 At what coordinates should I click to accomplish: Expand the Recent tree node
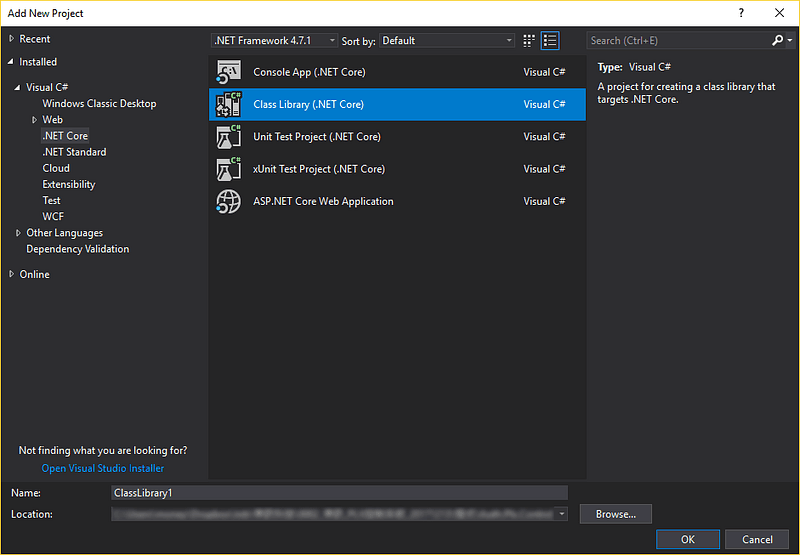point(11,39)
